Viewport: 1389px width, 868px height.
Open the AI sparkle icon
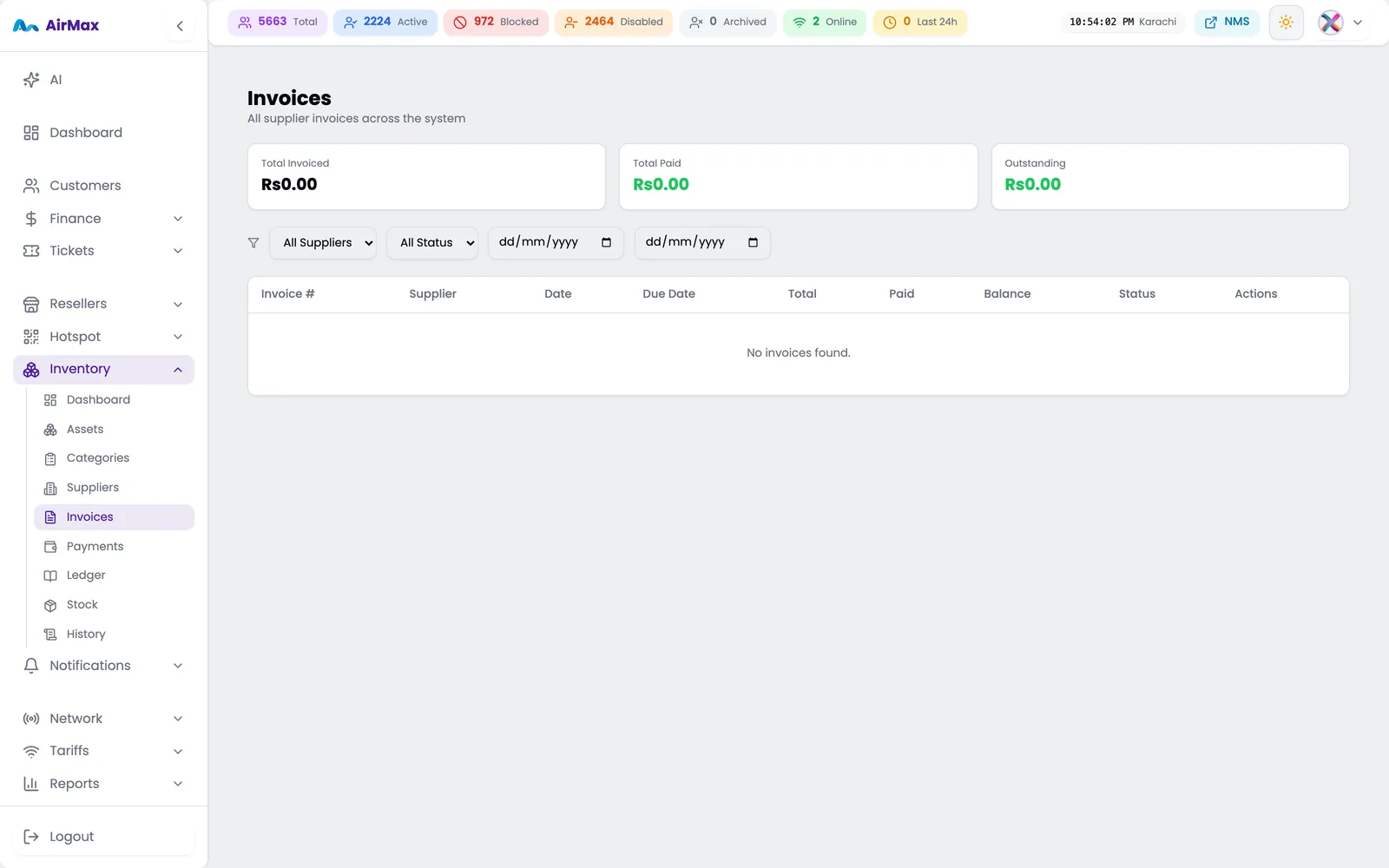click(31, 80)
